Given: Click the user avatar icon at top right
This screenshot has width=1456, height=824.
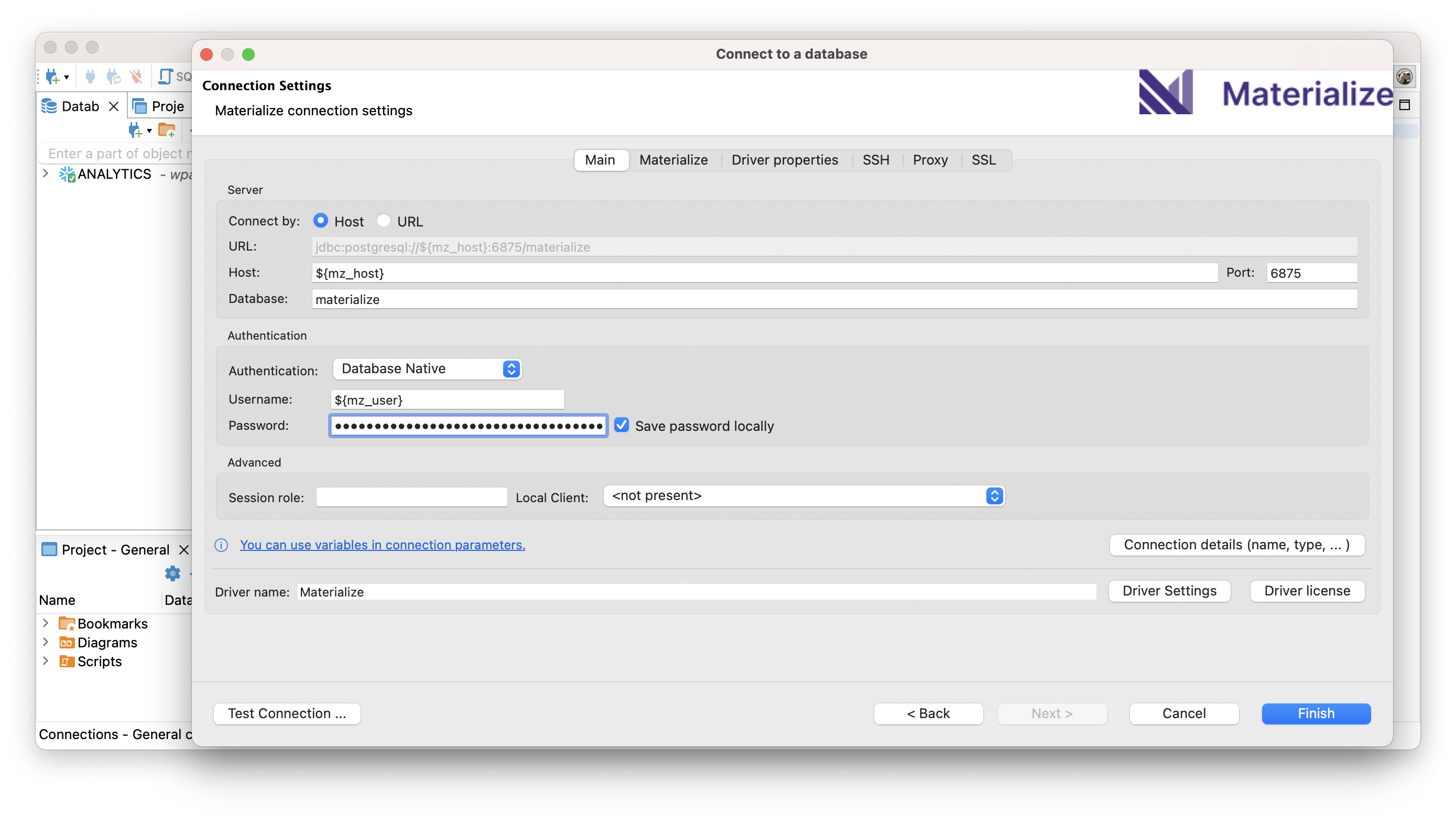Looking at the screenshot, I should (1404, 77).
